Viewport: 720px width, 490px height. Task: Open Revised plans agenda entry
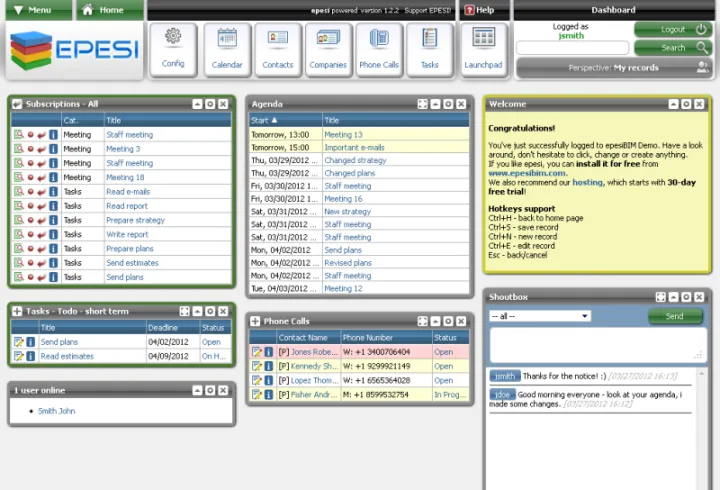(348, 263)
